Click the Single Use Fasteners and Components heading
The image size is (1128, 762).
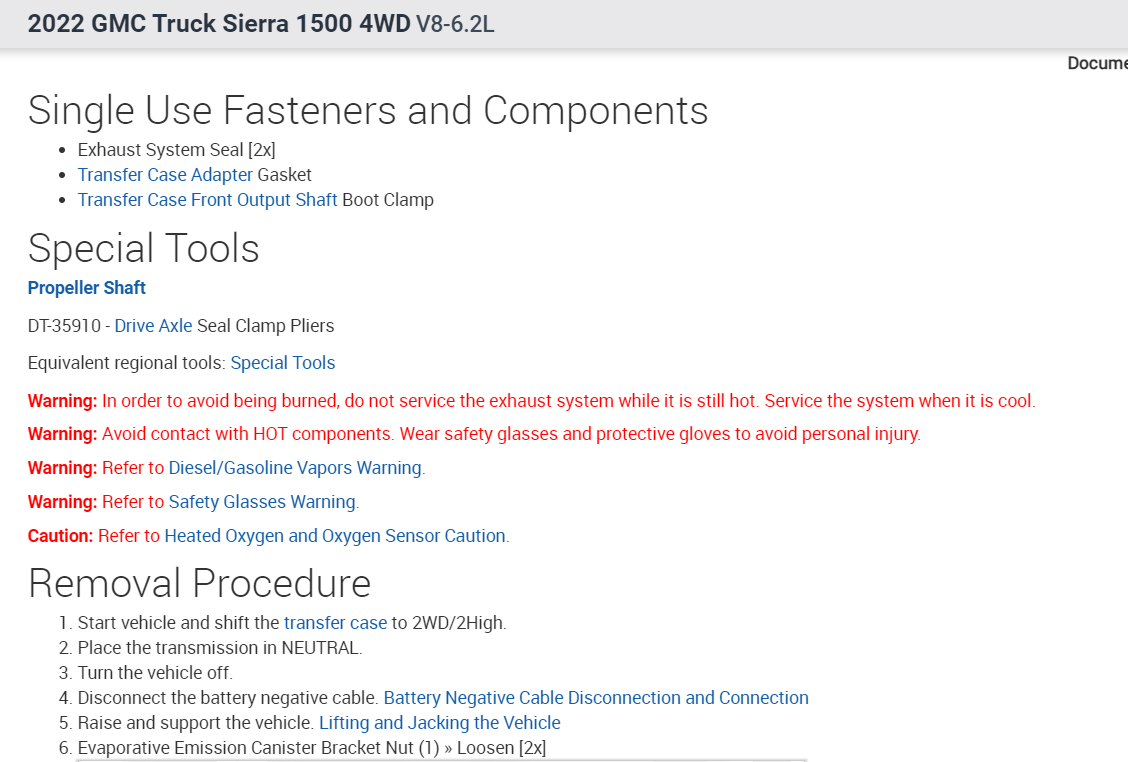pyautogui.click(x=368, y=110)
